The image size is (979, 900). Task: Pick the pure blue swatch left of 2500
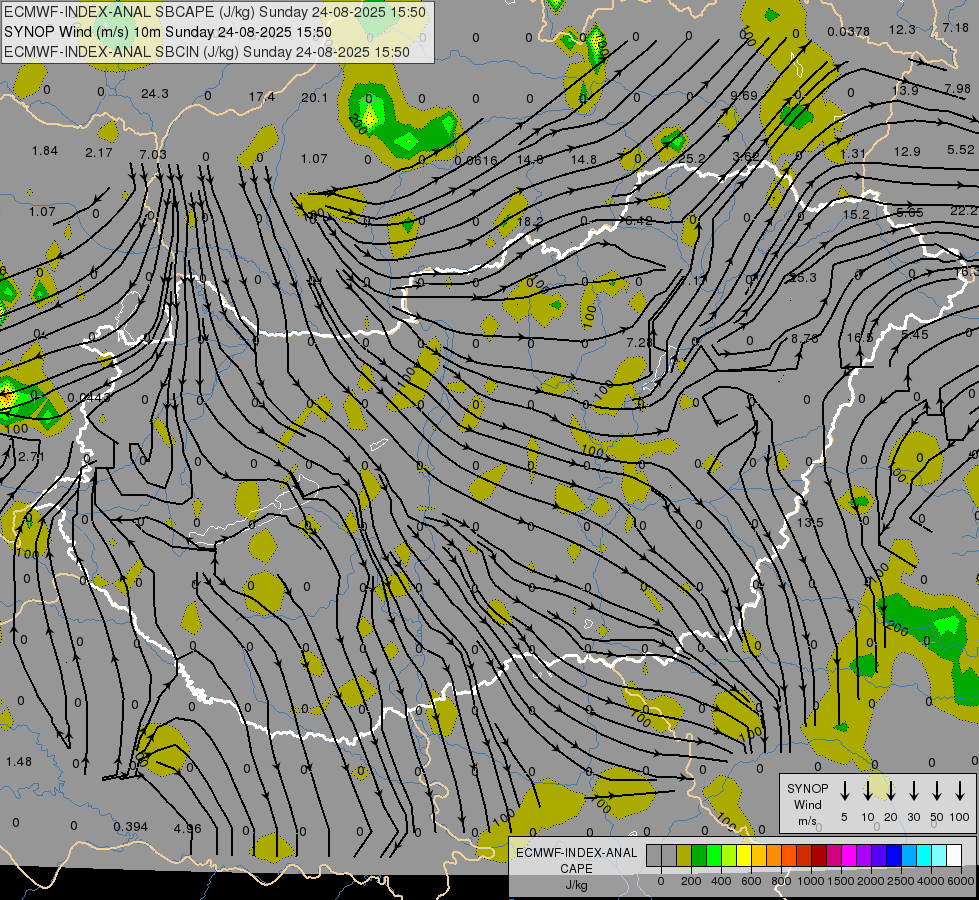click(895, 856)
